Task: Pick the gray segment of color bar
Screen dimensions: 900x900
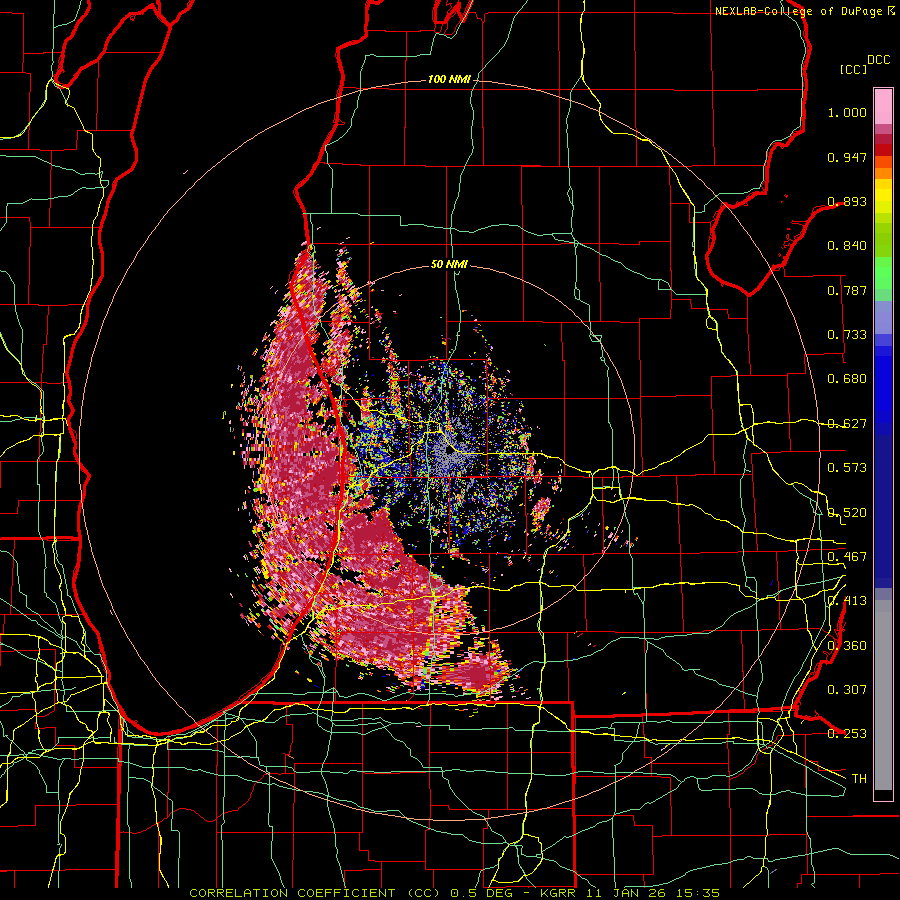Action: point(883,695)
